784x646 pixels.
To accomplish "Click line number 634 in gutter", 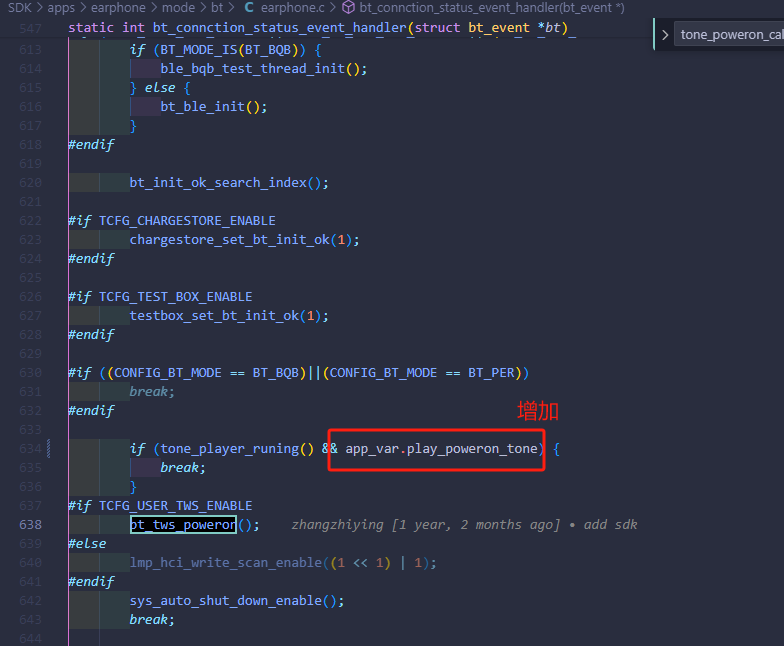I will 30,448.
